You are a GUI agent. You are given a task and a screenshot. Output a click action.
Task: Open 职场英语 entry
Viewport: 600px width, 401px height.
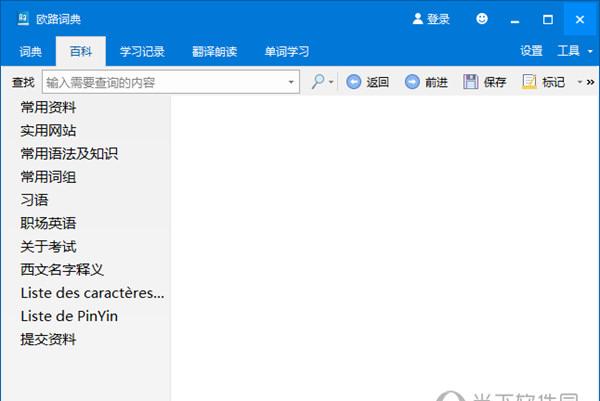[48, 223]
